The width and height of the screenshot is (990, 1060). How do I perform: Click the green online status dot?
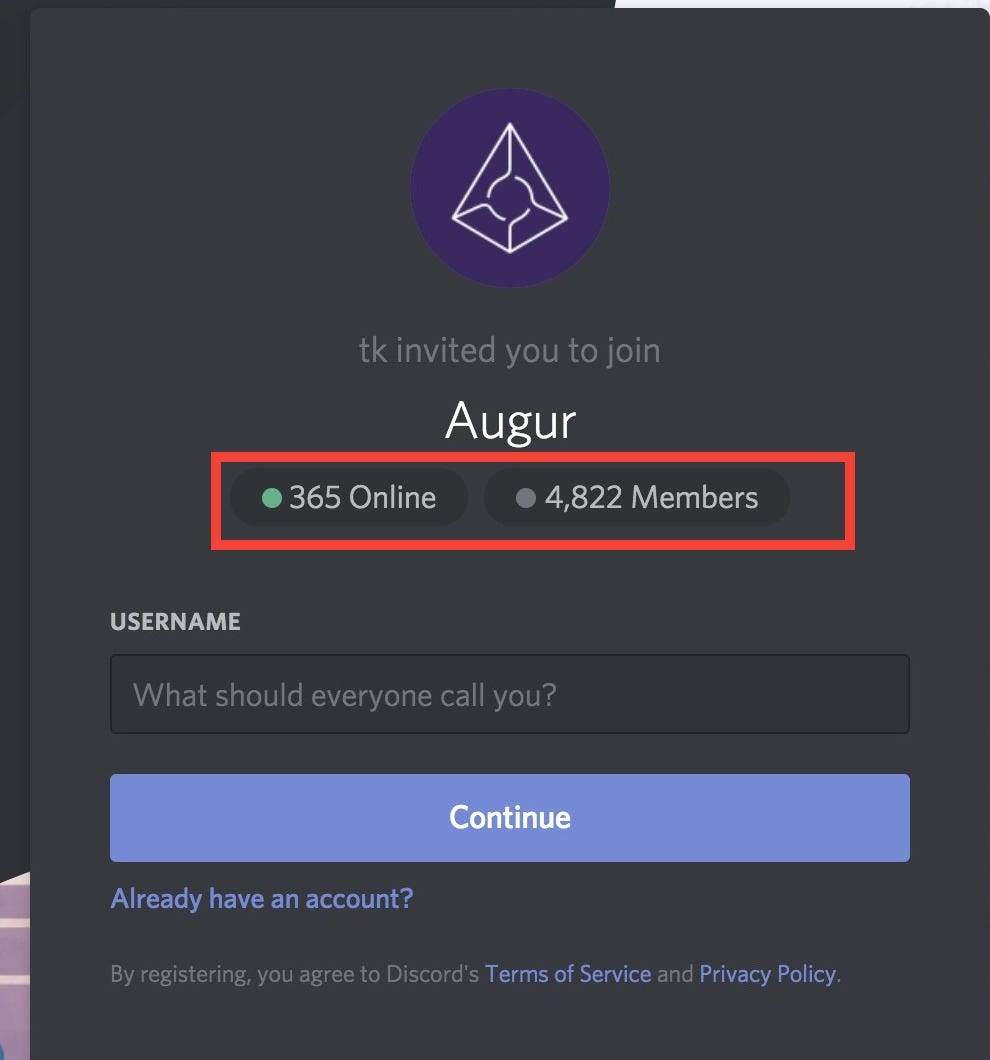271,497
